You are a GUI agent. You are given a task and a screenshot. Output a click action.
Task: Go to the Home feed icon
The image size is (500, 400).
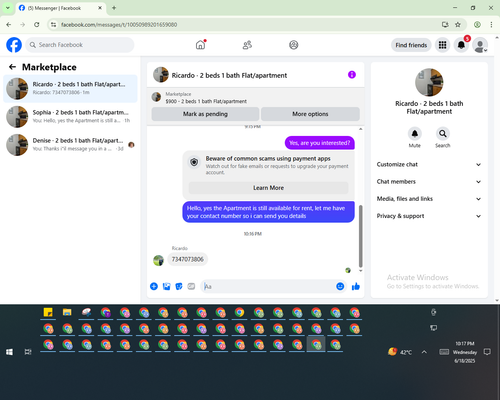tap(200, 45)
